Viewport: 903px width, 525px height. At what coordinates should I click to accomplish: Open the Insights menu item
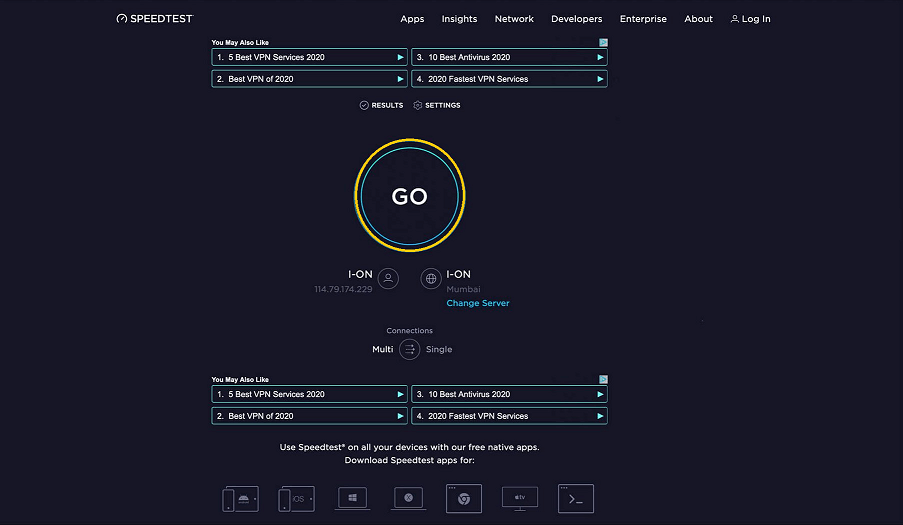pyautogui.click(x=459, y=19)
